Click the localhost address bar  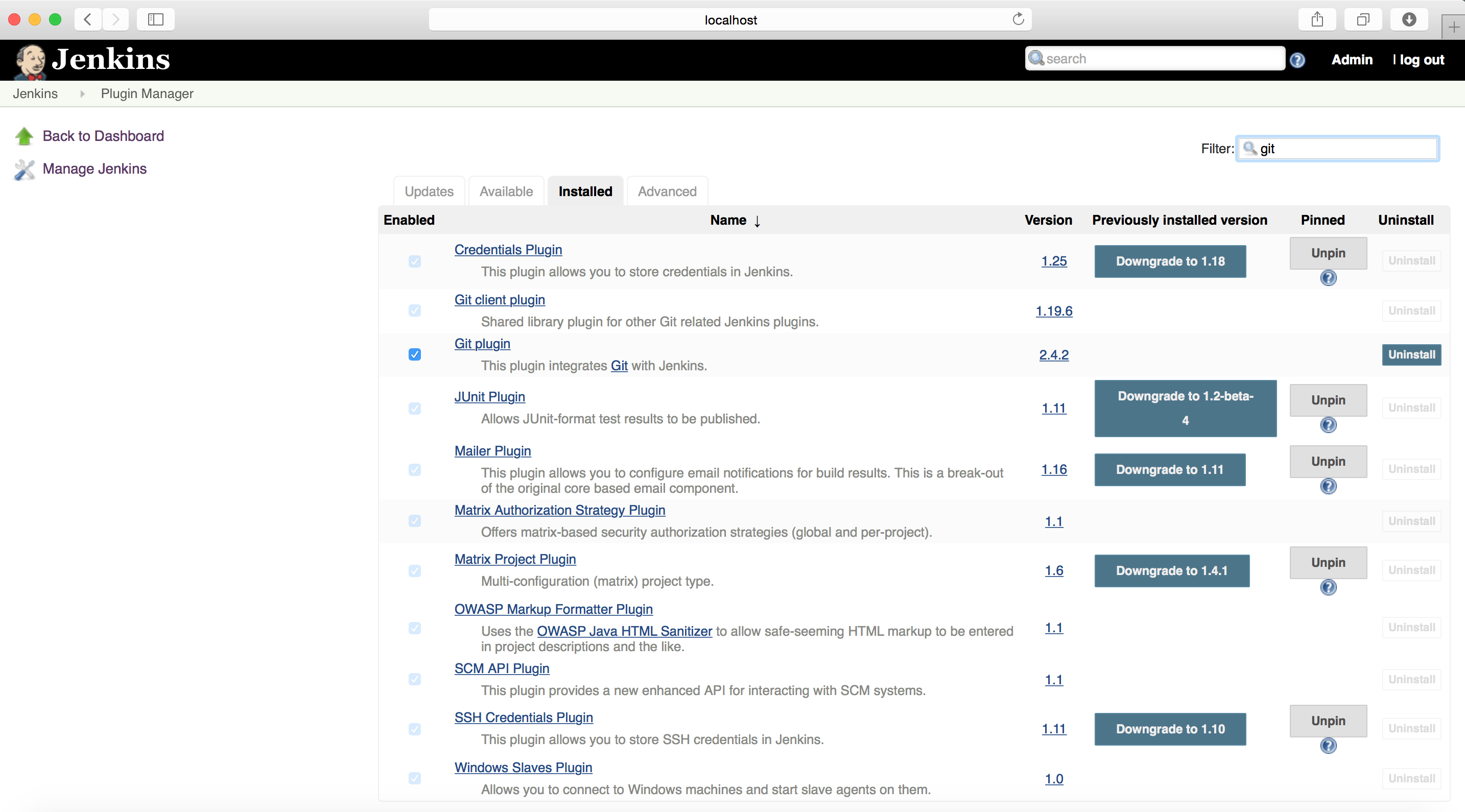[x=730, y=19]
